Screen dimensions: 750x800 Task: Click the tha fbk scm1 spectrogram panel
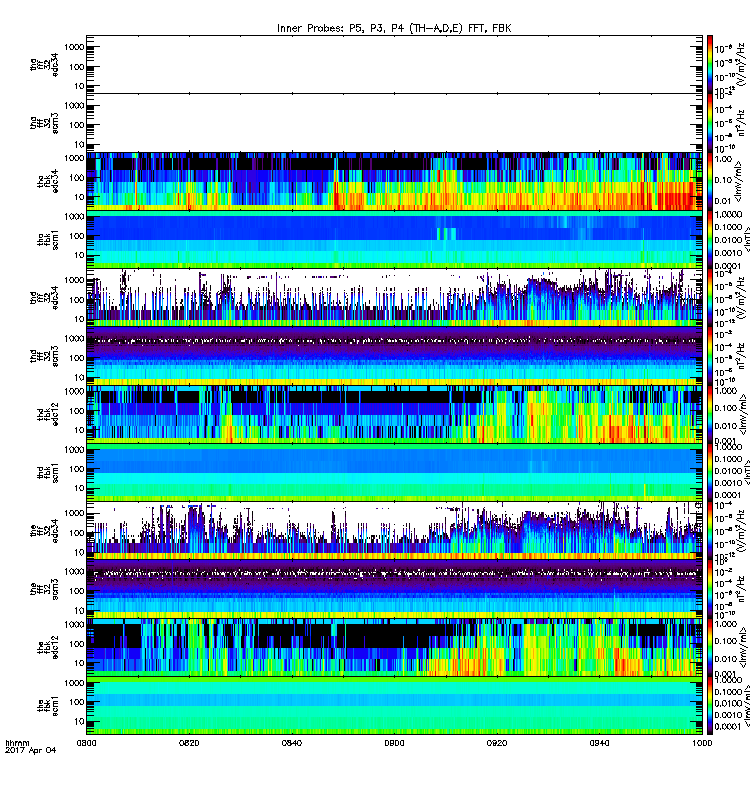tap(394, 240)
